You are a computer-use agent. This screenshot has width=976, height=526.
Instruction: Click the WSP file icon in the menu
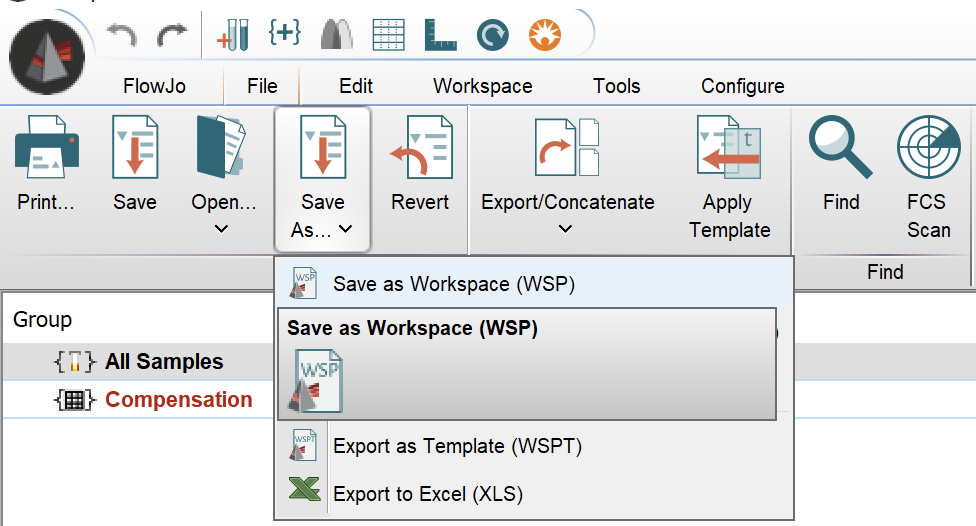(x=304, y=283)
